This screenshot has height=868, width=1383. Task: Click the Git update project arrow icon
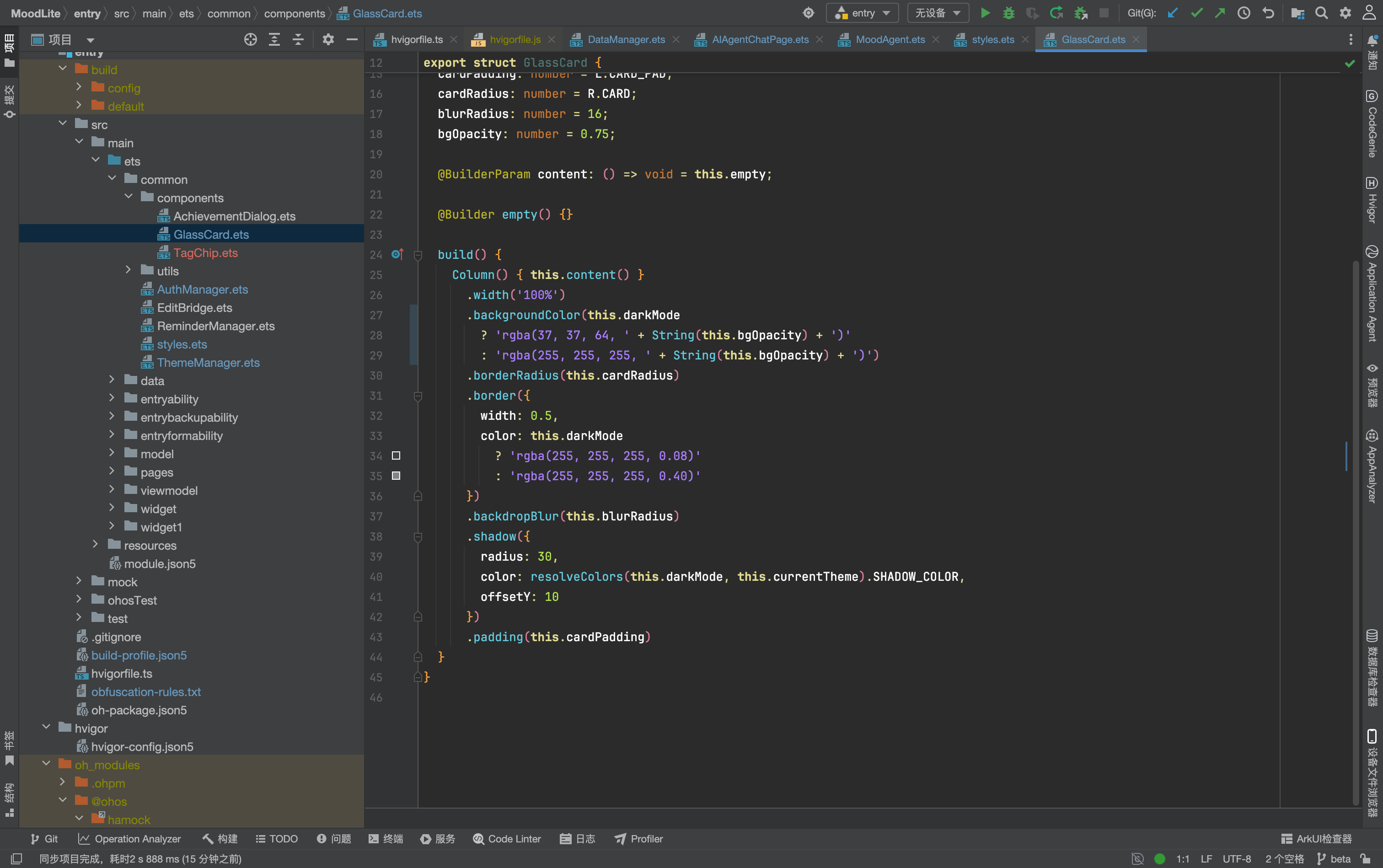pos(1172,13)
